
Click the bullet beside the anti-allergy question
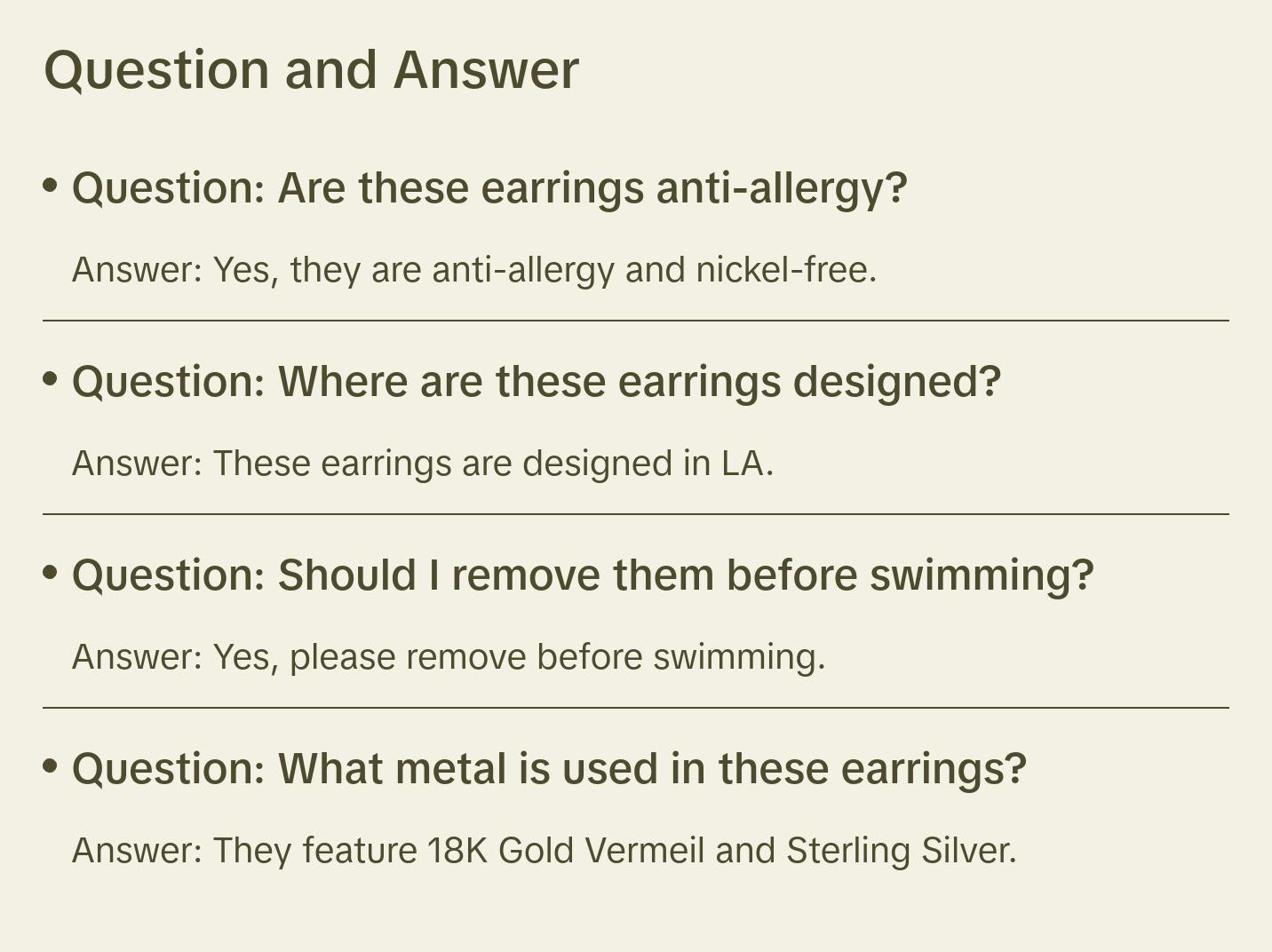(51, 186)
